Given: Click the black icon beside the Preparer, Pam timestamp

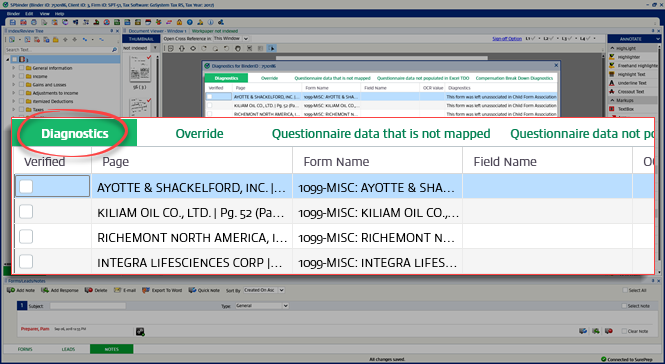Looking at the screenshot, I should click(140, 332).
